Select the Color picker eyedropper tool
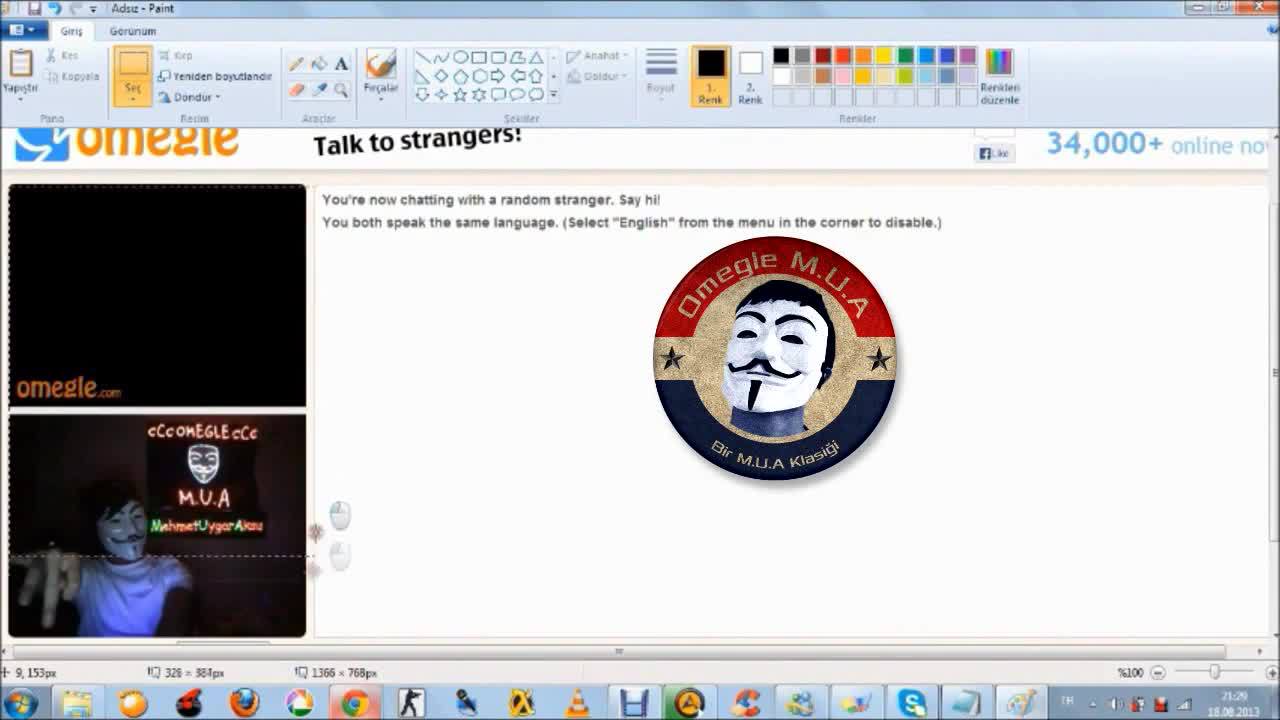This screenshot has width=1280, height=720. [x=319, y=90]
